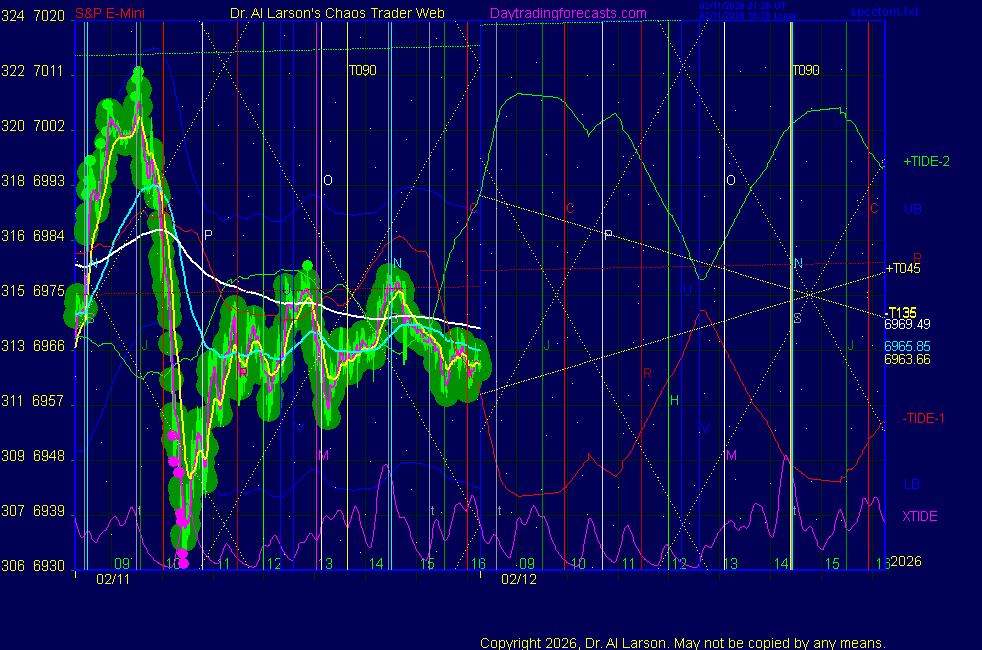Click the UB upper band label
Image resolution: width=982 pixels, height=650 pixels.
(912, 210)
